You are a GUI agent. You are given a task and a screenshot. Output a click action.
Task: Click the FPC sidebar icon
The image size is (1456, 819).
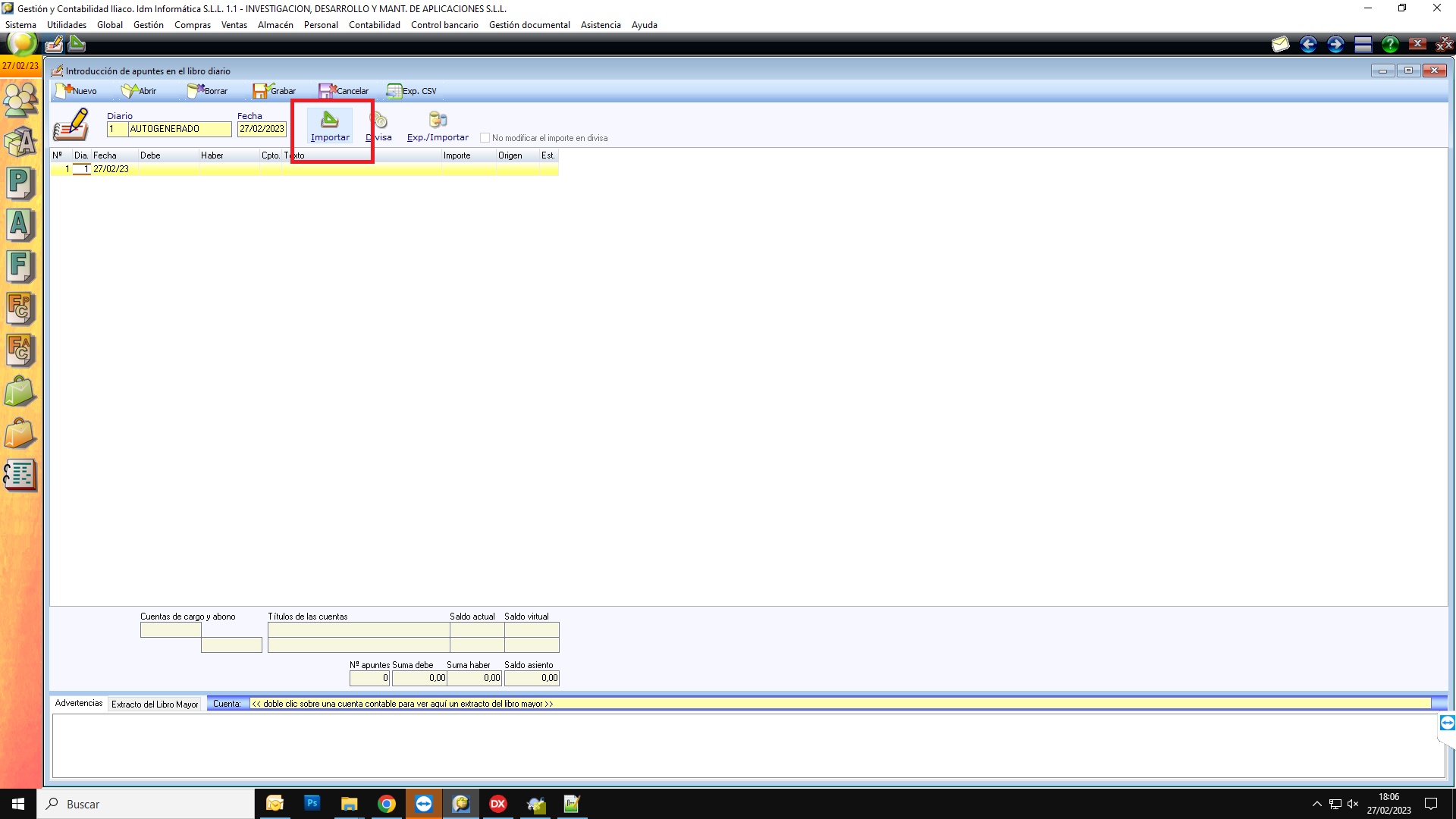click(20, 308)
